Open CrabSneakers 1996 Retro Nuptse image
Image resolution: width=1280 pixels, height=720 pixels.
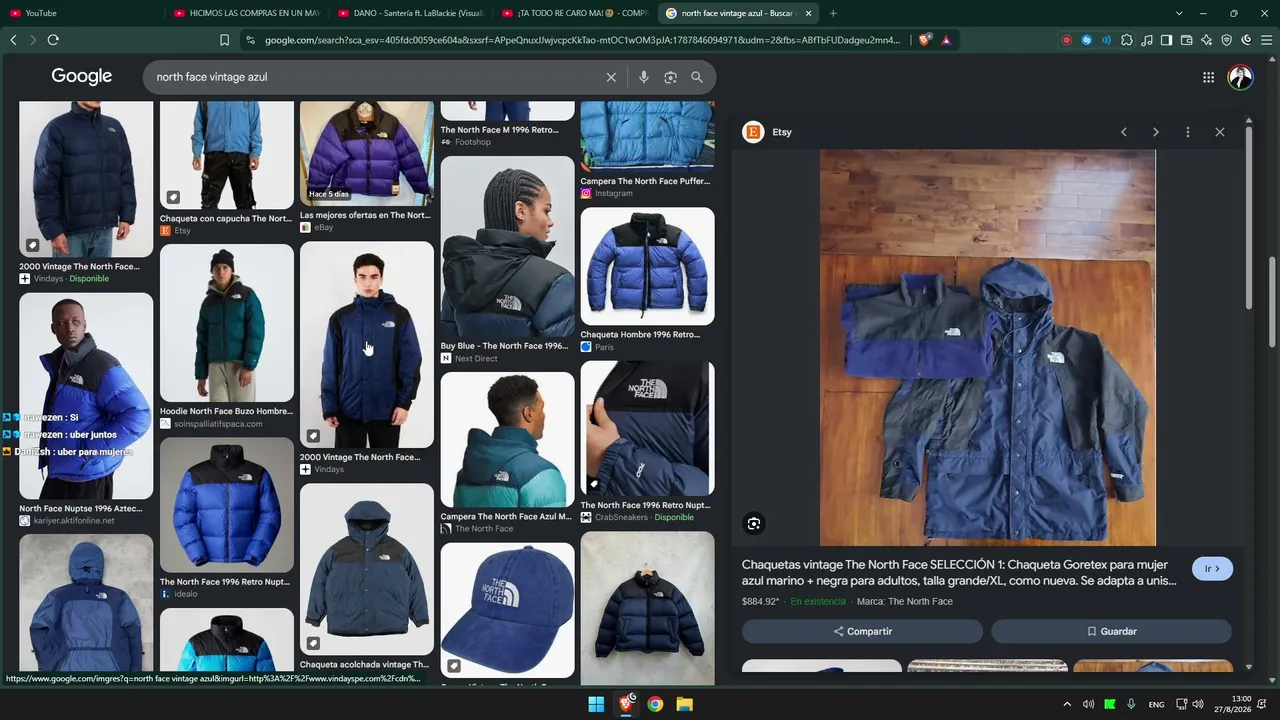pos(647,428)
